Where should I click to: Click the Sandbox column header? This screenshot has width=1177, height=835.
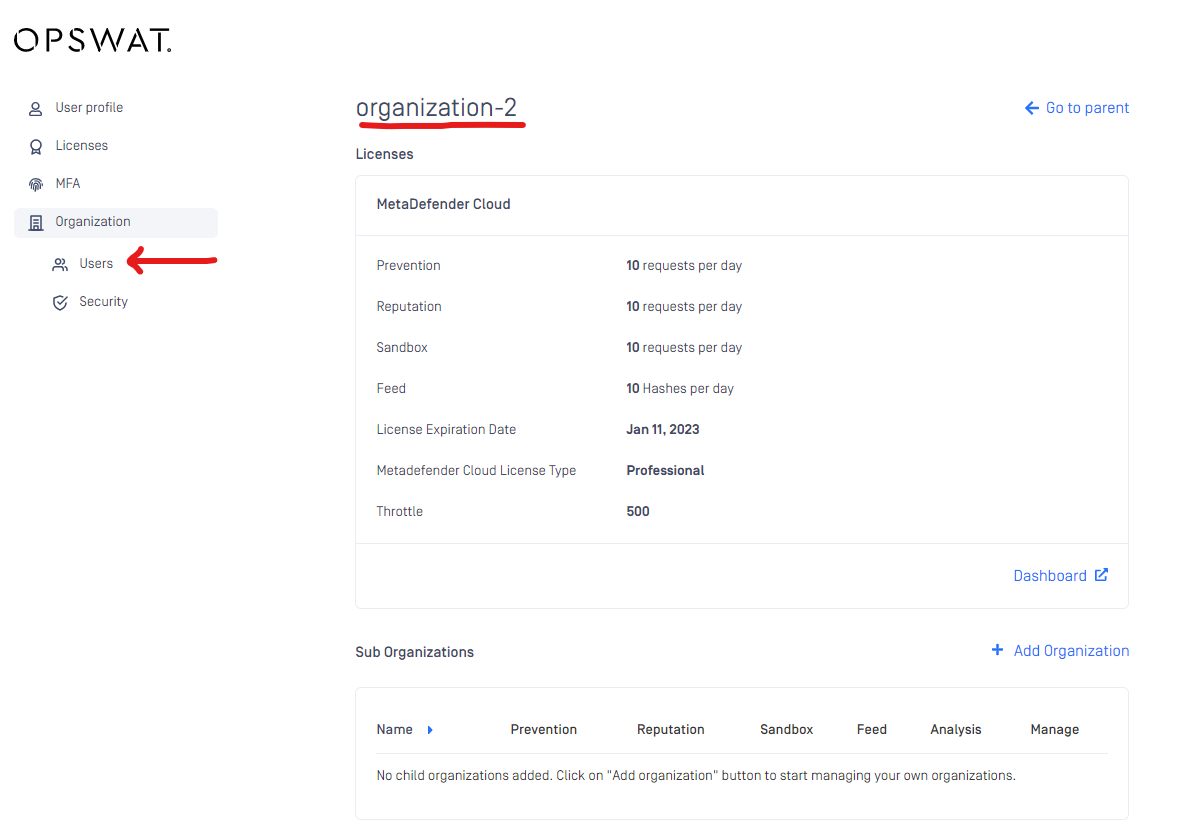click(x=786, y=730)
